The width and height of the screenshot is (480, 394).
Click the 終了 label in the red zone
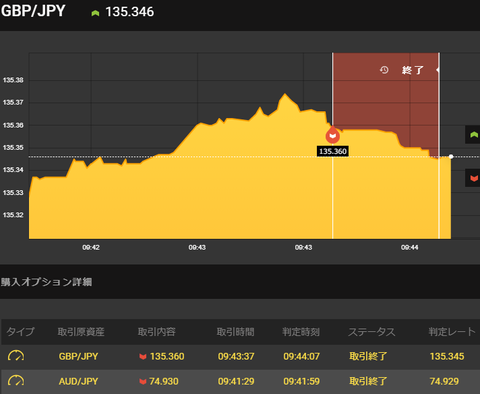pos(413,70)
